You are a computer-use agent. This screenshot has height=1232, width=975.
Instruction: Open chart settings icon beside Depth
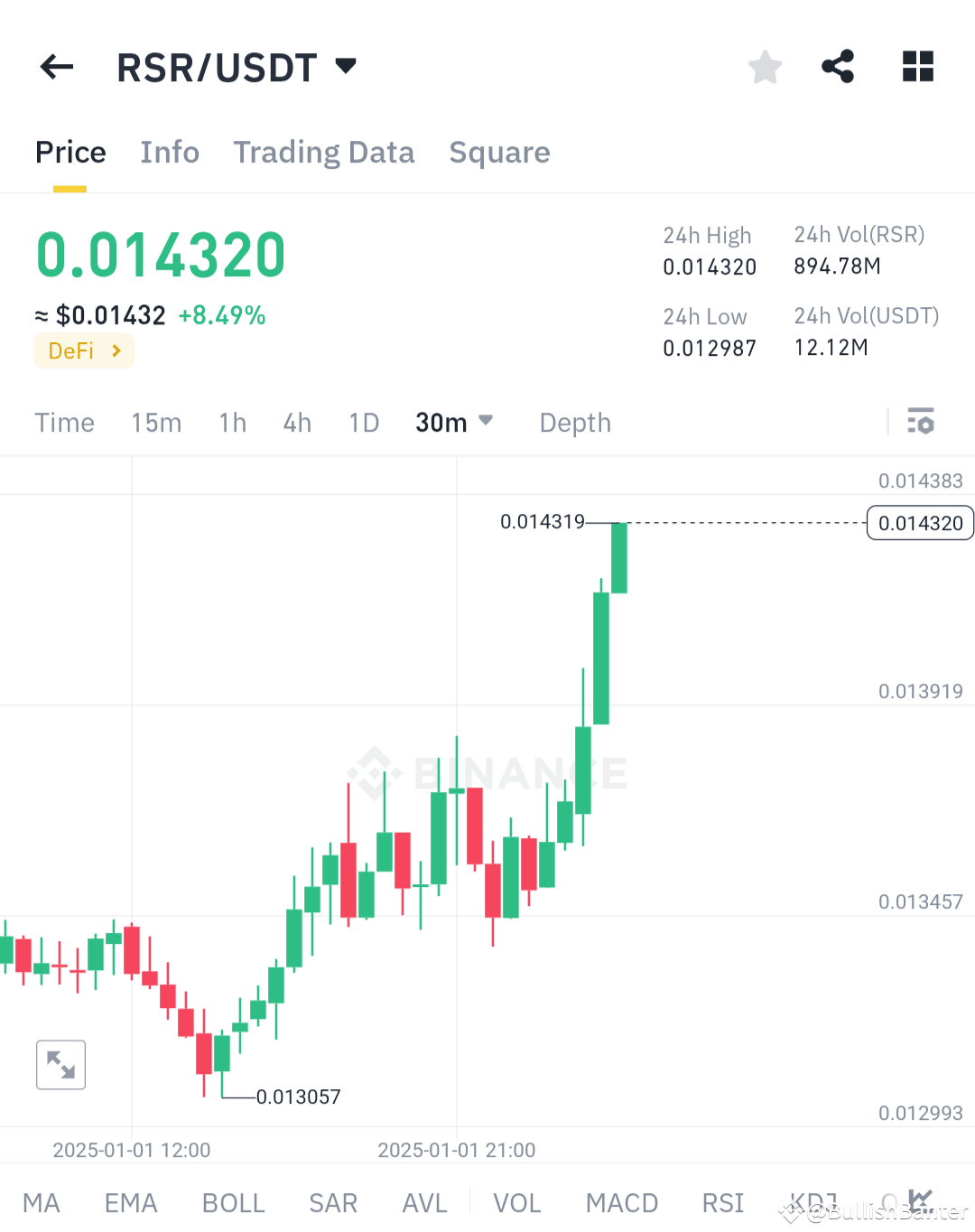point(921,422)
